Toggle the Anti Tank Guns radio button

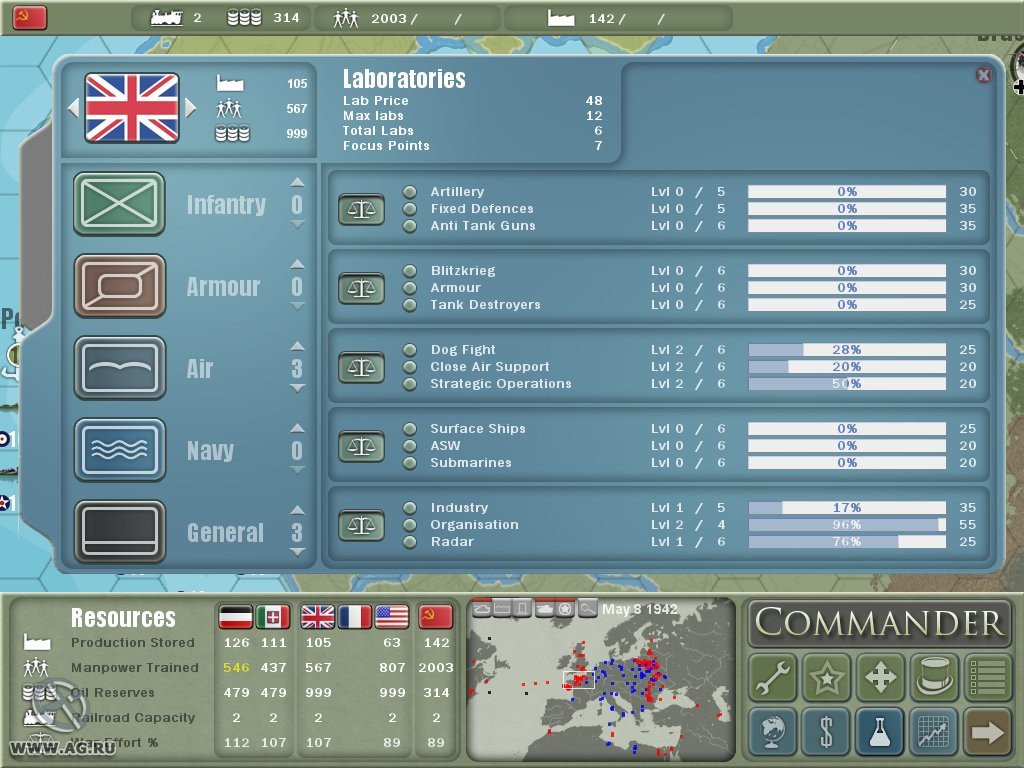[x=409, y=226]
